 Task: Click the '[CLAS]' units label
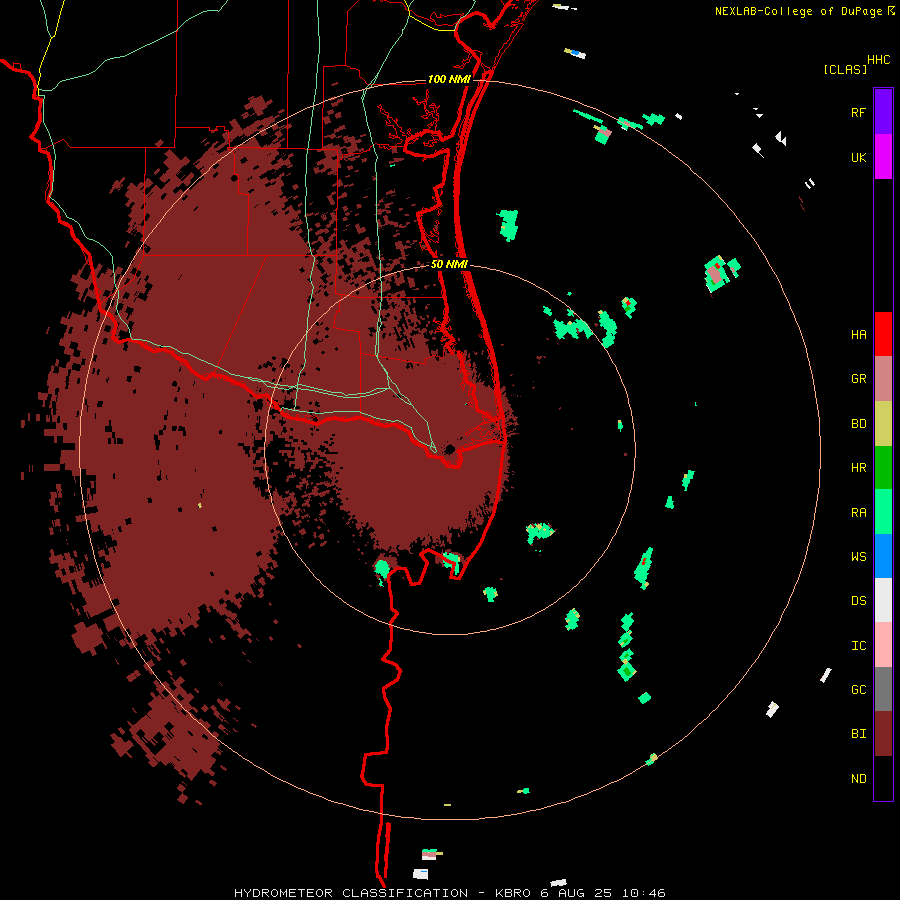pos(845,69)
